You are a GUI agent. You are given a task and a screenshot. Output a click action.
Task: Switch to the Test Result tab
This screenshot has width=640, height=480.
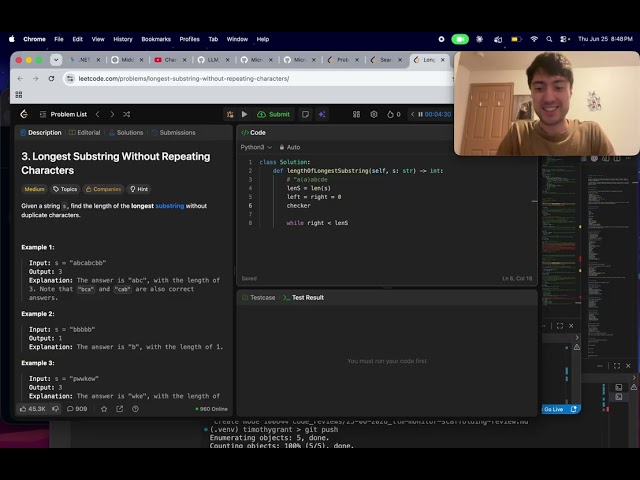[x=303, y=298]
